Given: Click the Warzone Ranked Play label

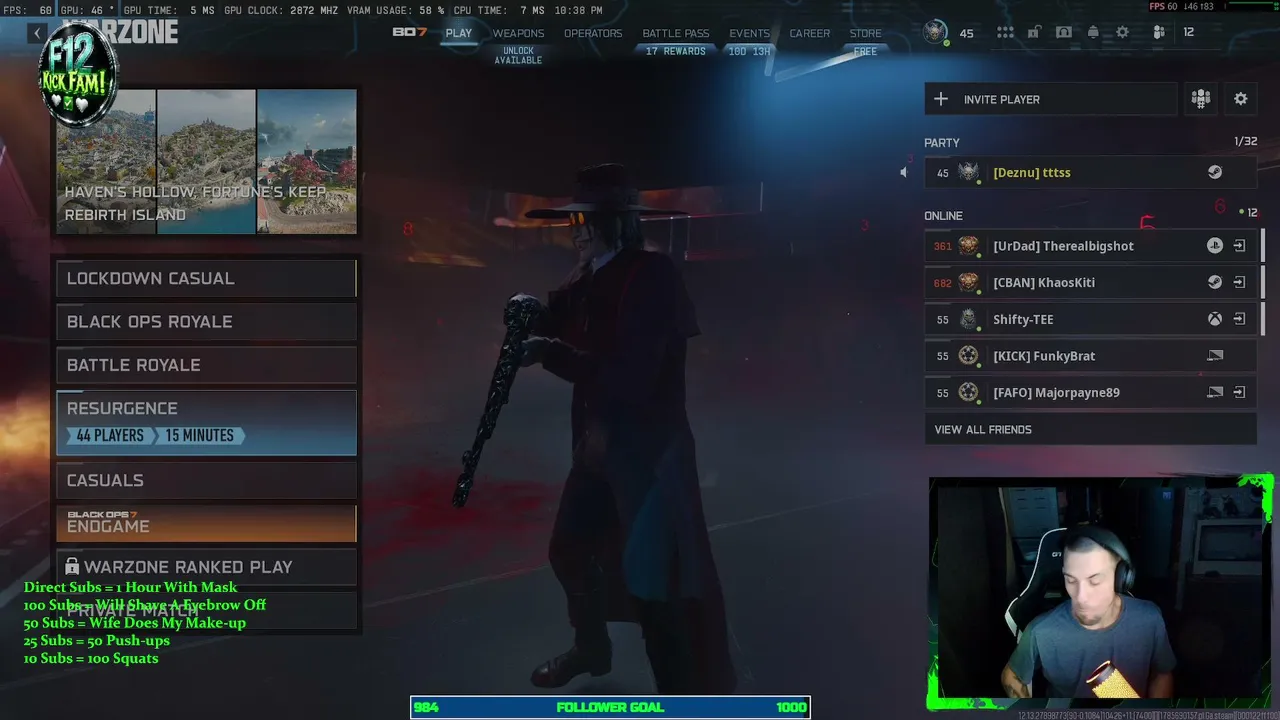Looking at the screenshot, I should [x=188, y=567].
